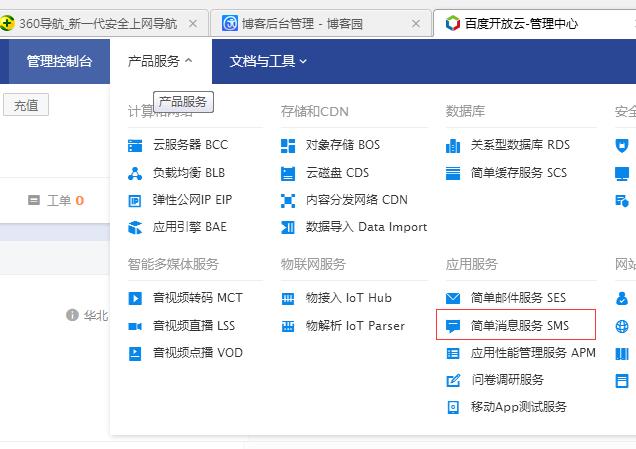Close the 360导航 browser tab
Image resolution: width=636 pixels, height=449 pixels.
(193, 24)
